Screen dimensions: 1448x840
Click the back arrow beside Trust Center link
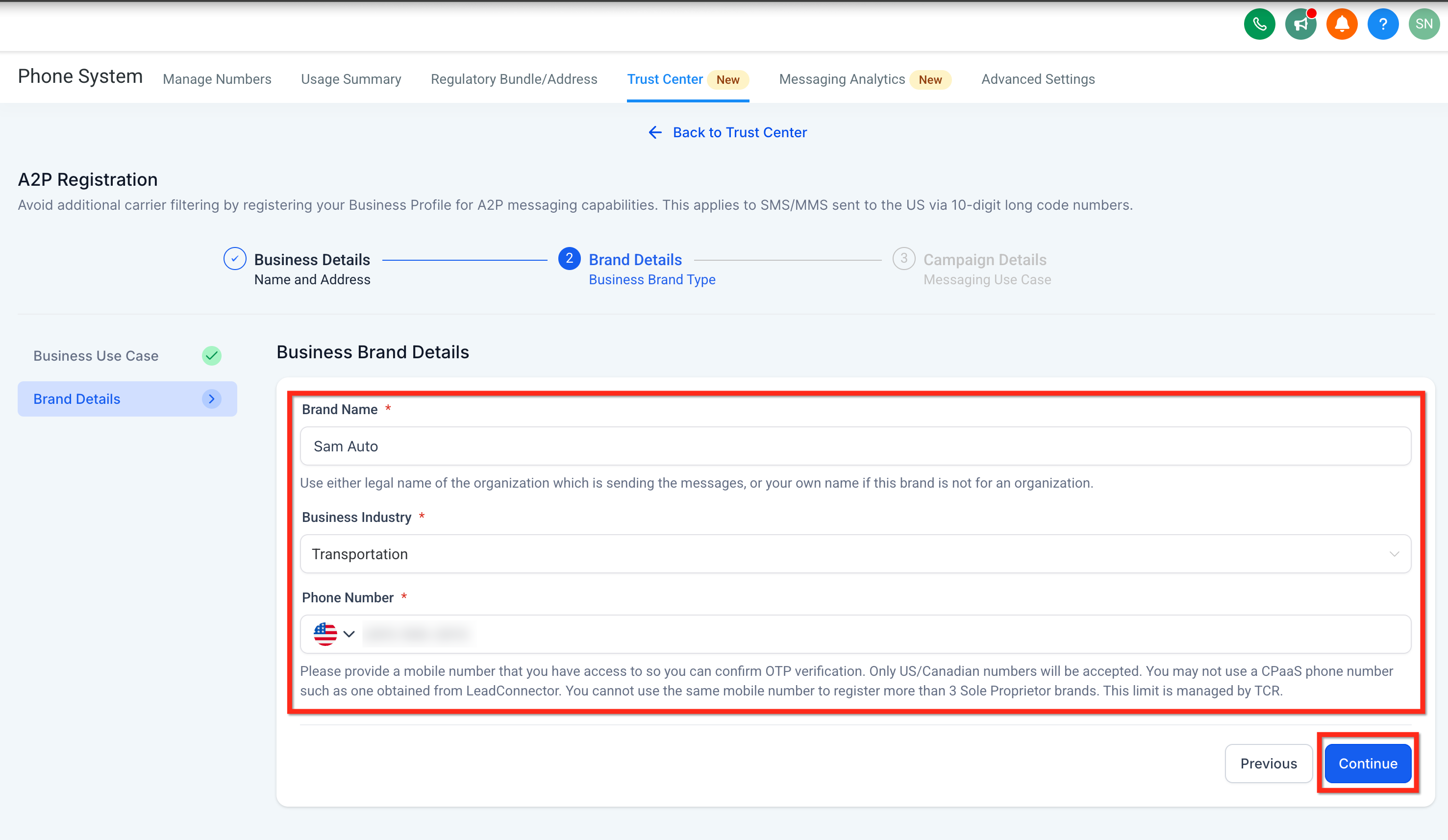pyautogui.click(x=655, y=133)
